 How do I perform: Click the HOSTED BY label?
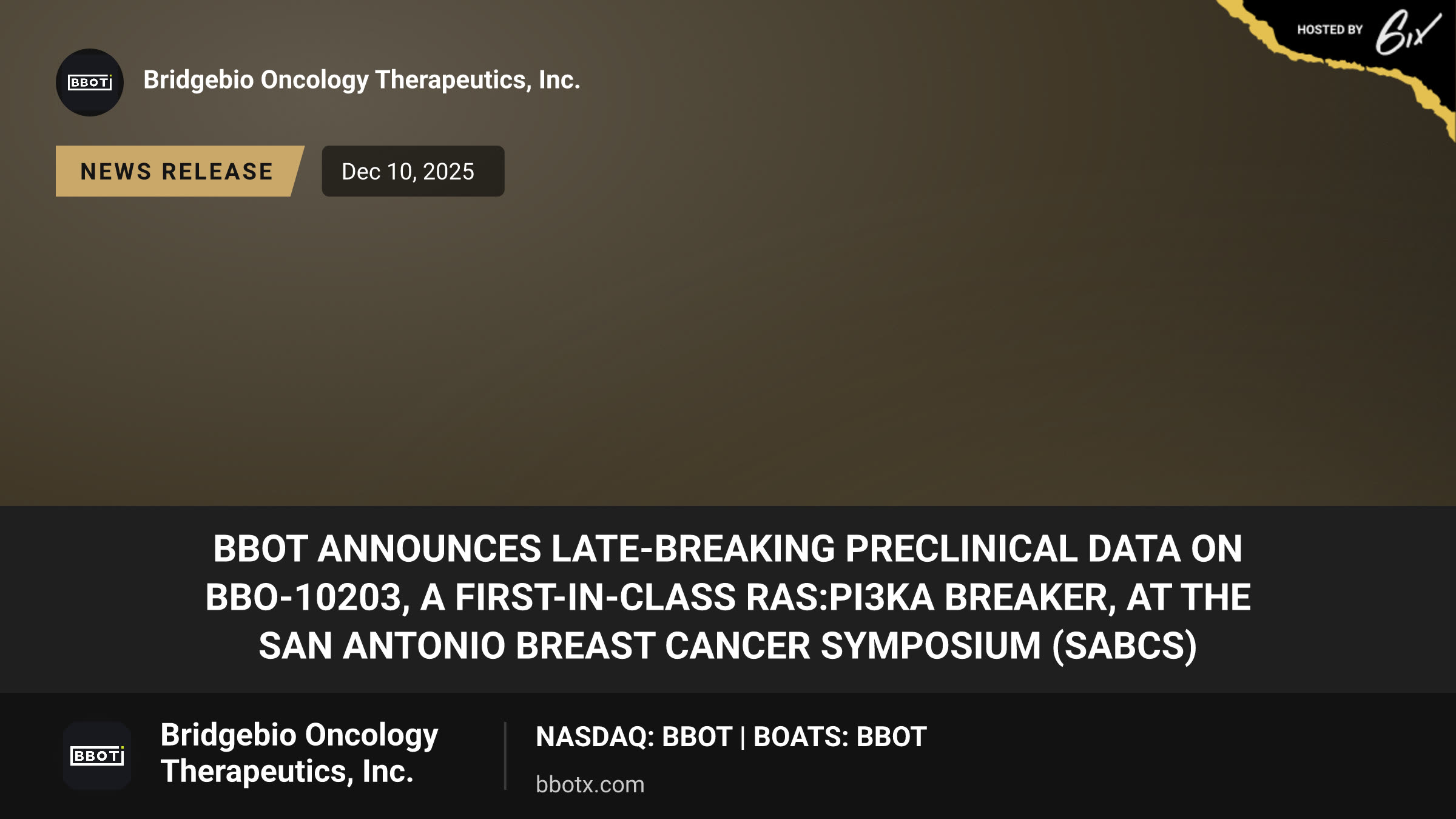point(1330,30)
